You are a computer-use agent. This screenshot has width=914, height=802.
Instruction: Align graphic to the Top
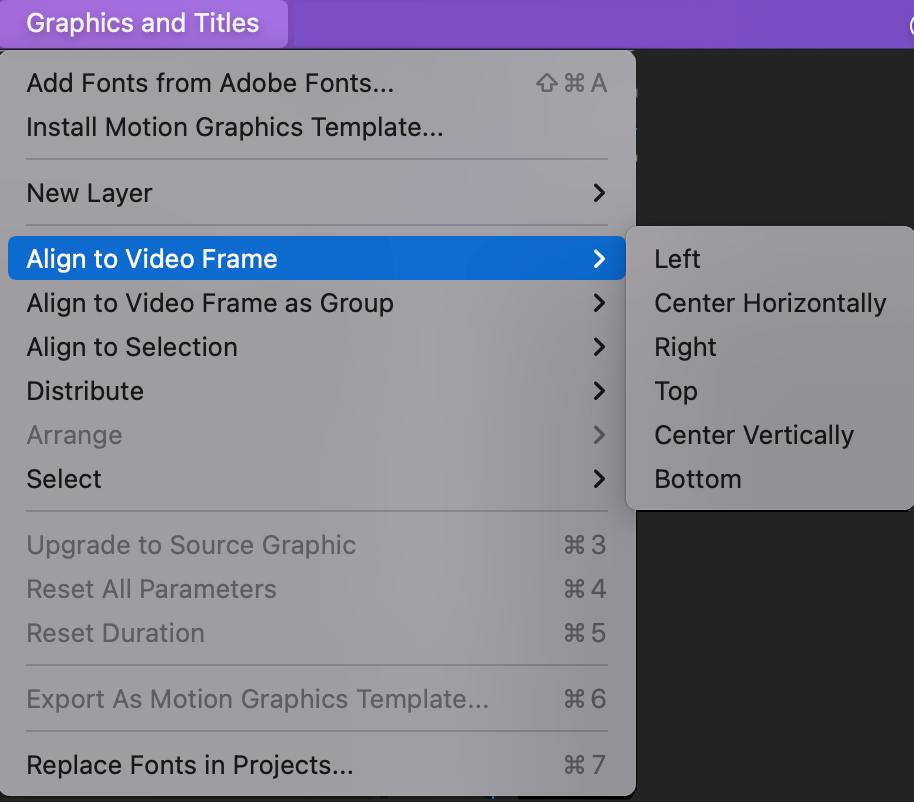(x=676, y=391)
